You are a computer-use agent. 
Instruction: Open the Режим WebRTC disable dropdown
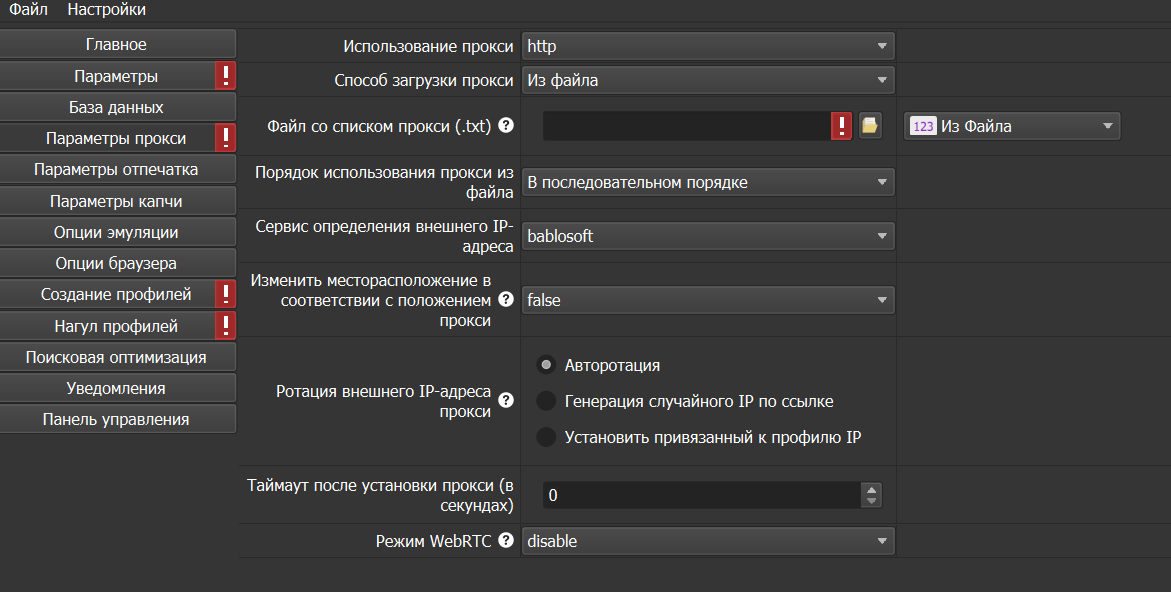click(x=707, y=541)
